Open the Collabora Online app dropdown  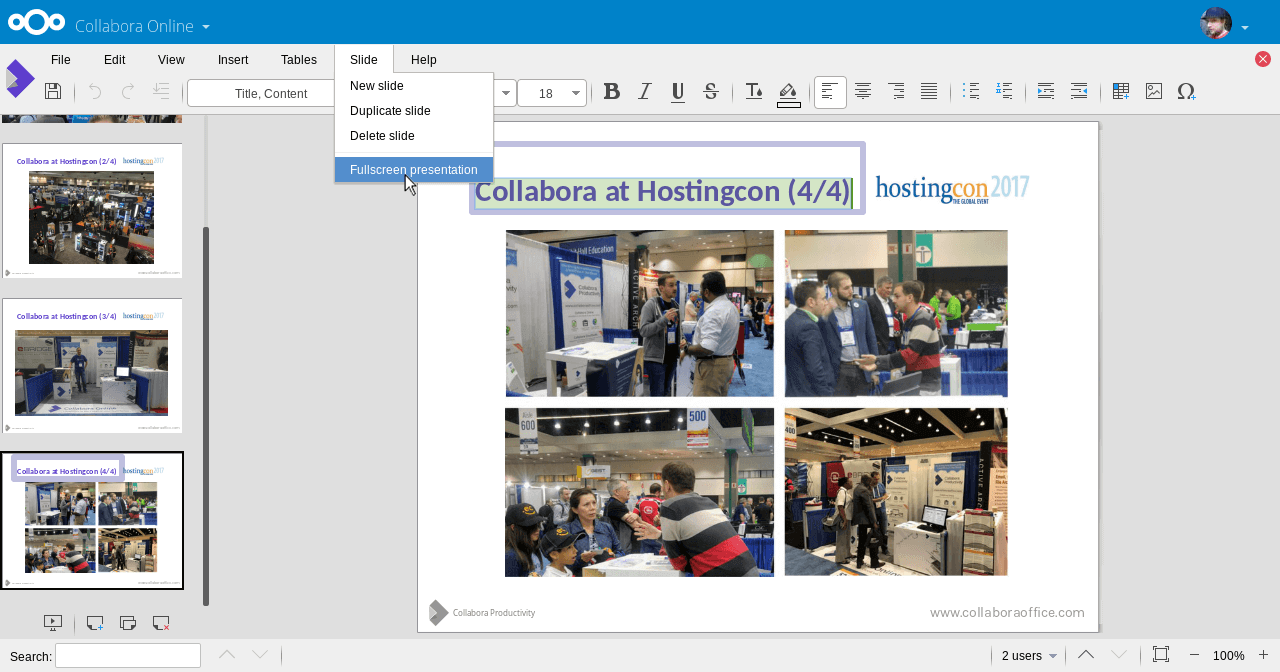pyautogui.click(x=142, y=26)
